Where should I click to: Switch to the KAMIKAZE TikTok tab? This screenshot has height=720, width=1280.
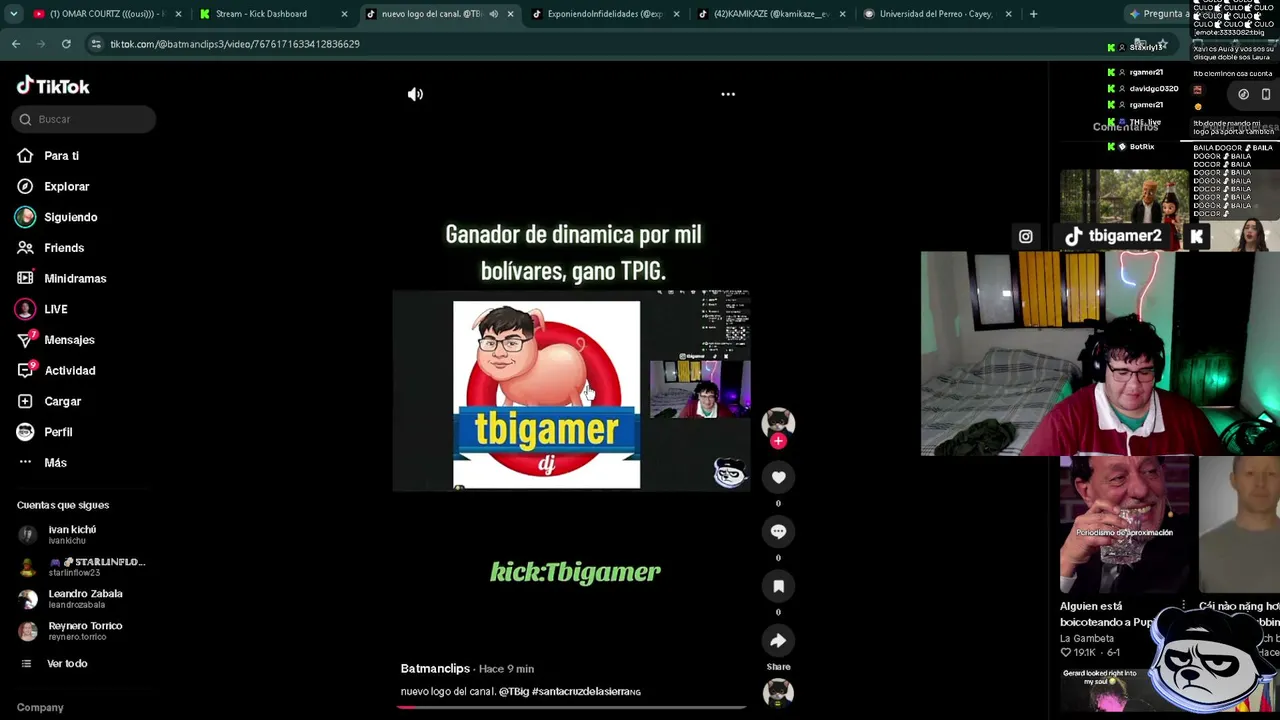pyautogui.click(x=771, y=14)
